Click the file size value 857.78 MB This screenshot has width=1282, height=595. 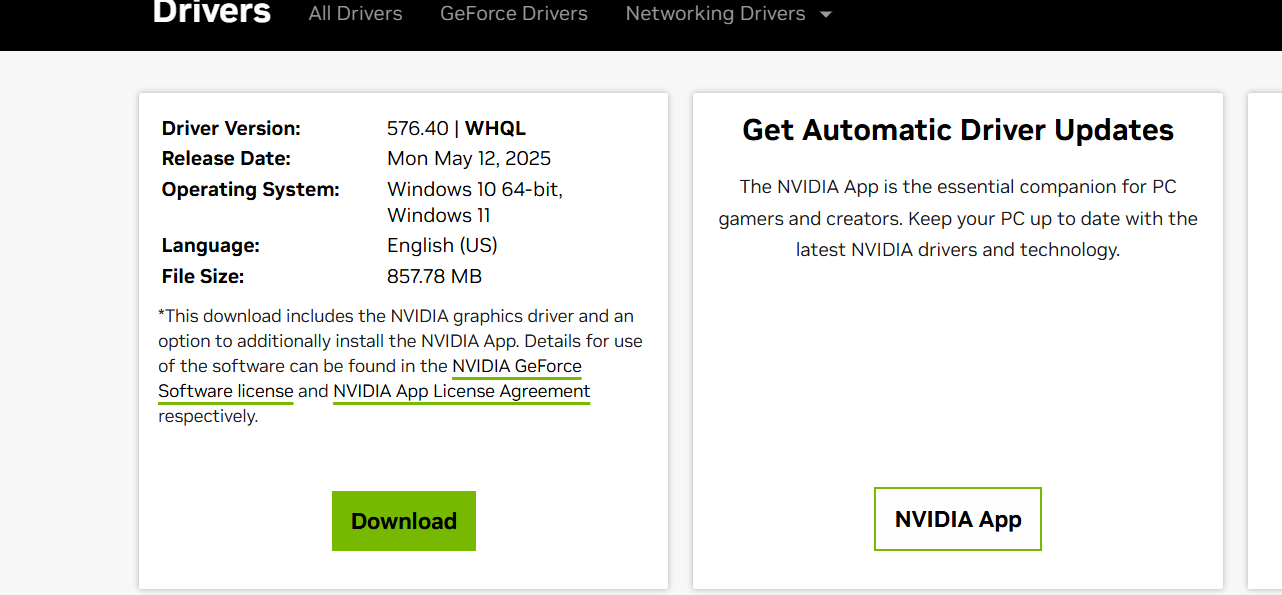(435, 276)
